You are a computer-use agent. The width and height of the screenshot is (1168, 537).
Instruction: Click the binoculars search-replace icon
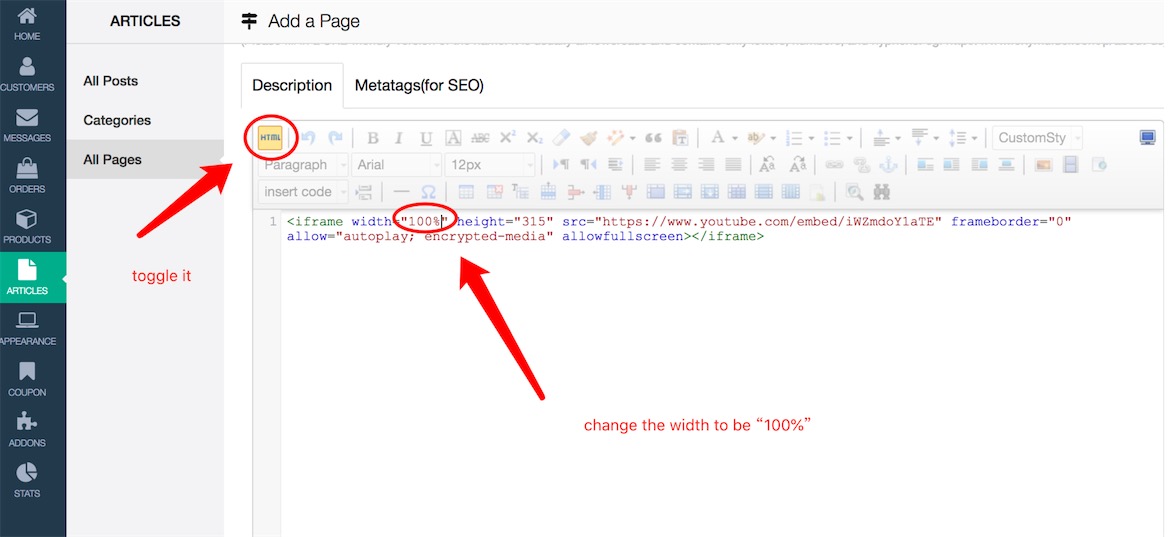pos(881,192)
